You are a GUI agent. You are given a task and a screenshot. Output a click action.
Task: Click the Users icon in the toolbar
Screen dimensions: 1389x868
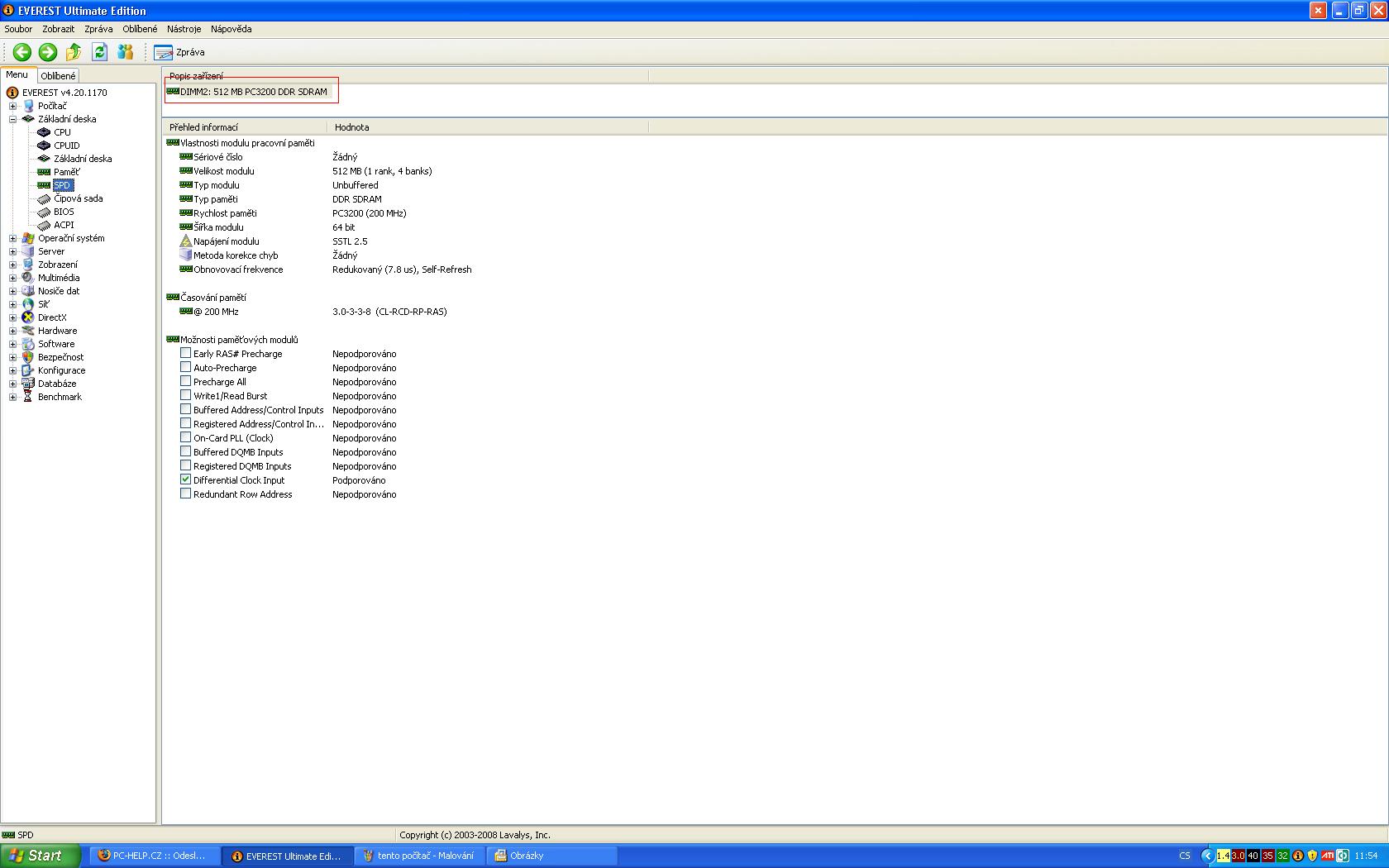click(126, 52)
